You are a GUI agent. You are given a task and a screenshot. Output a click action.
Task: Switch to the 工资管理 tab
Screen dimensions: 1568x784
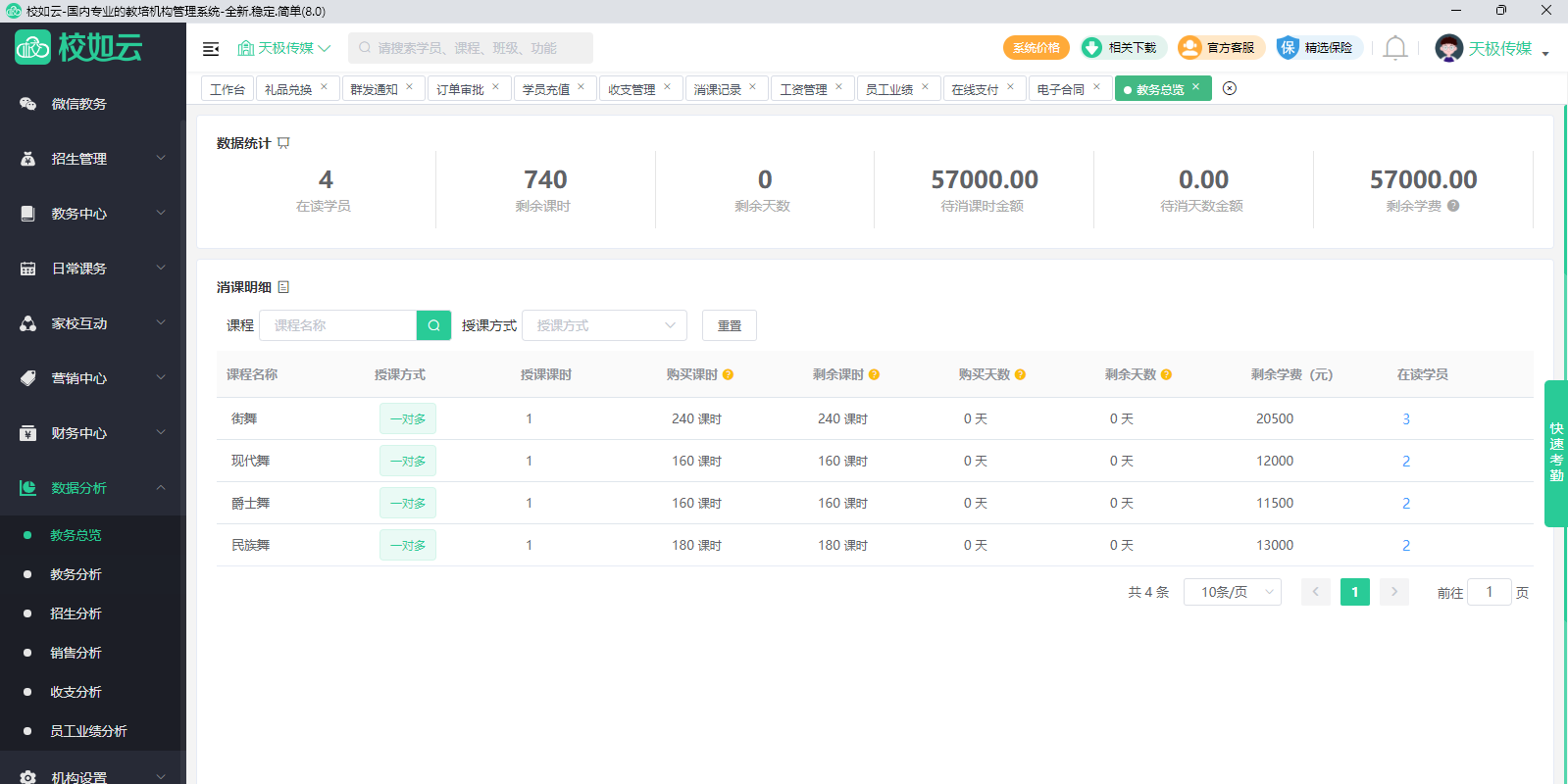point(803,89)
